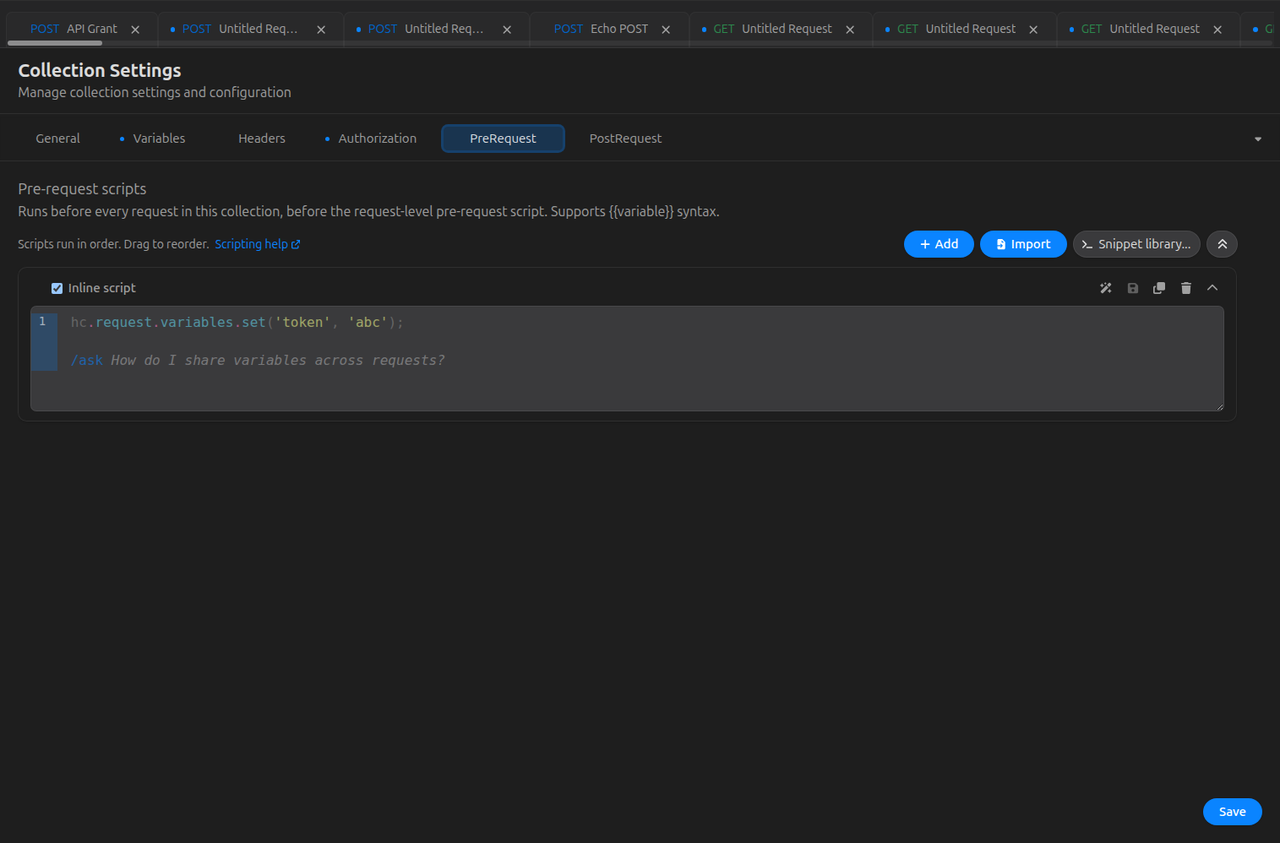
Task: Delete the Inline script with the trash icon
Action: coord(1186,288)
